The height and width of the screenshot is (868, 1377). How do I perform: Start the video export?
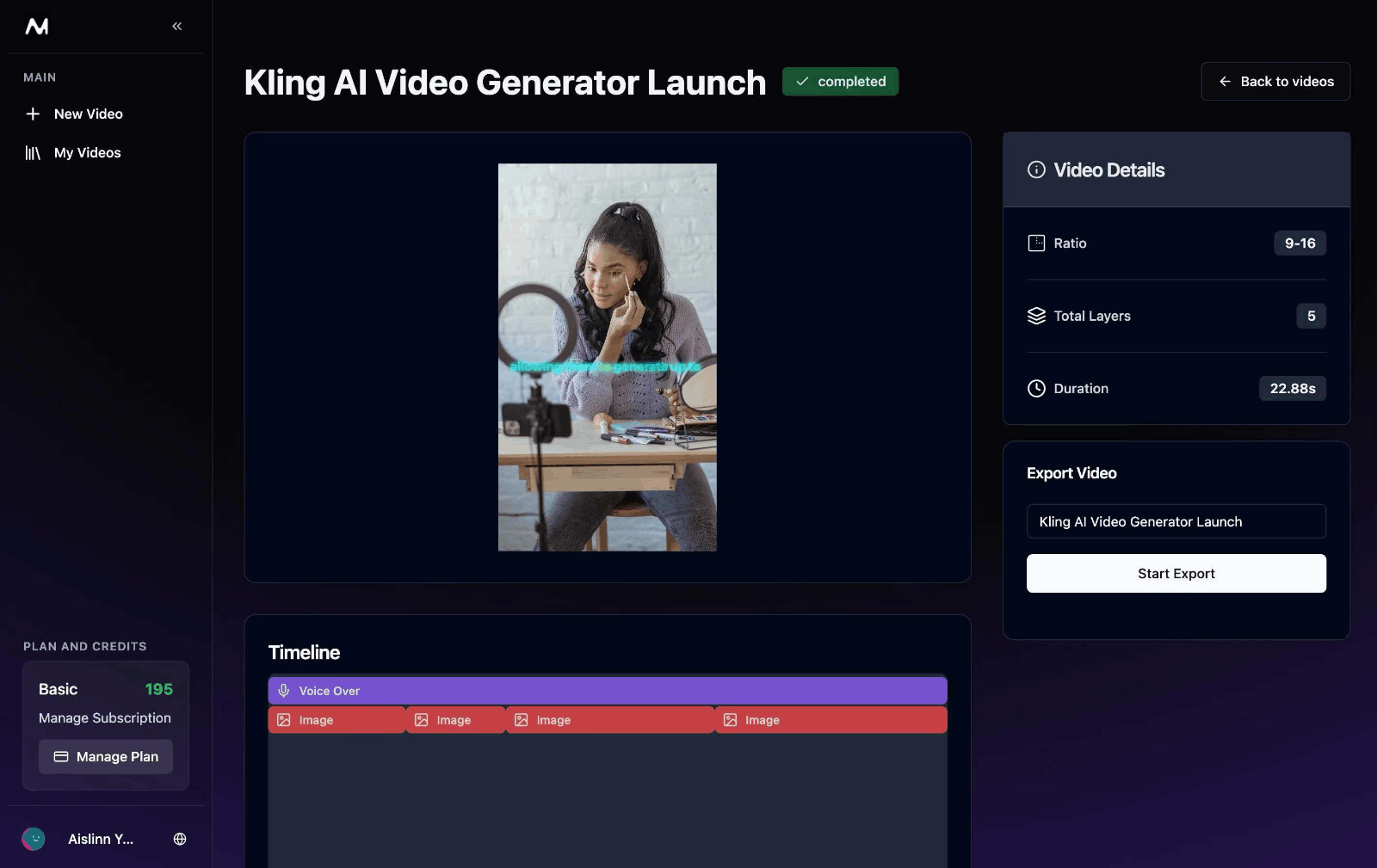click(x=1176, y=574)
